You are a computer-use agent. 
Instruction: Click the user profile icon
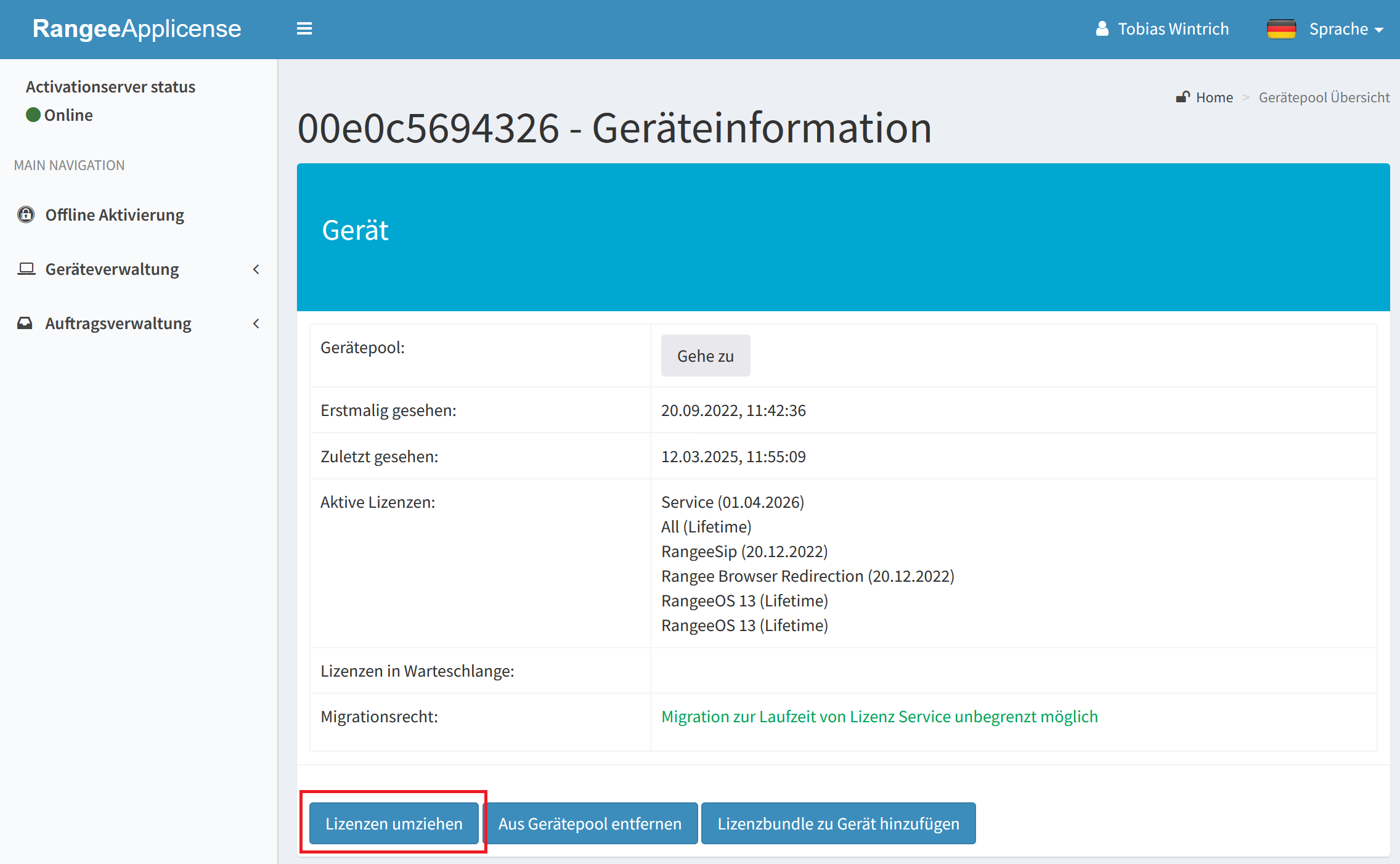[1102, 29]
